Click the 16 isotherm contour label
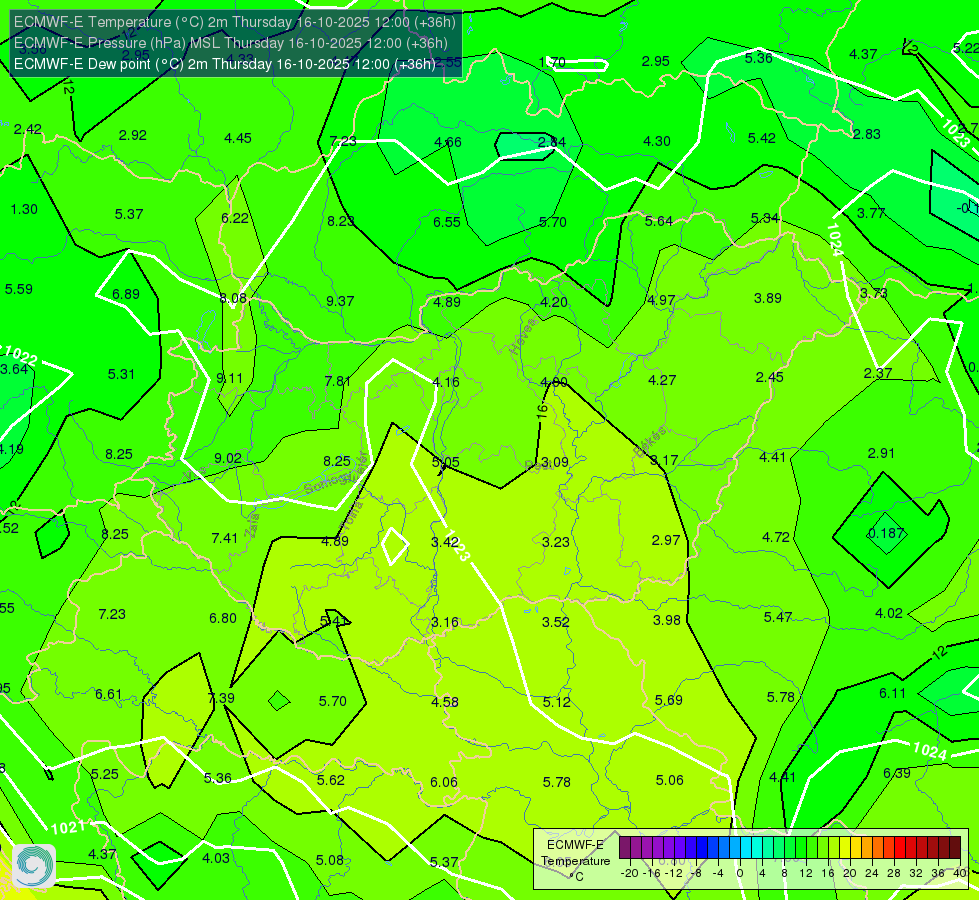Viewport: 979px width, 900px height. 542,410
